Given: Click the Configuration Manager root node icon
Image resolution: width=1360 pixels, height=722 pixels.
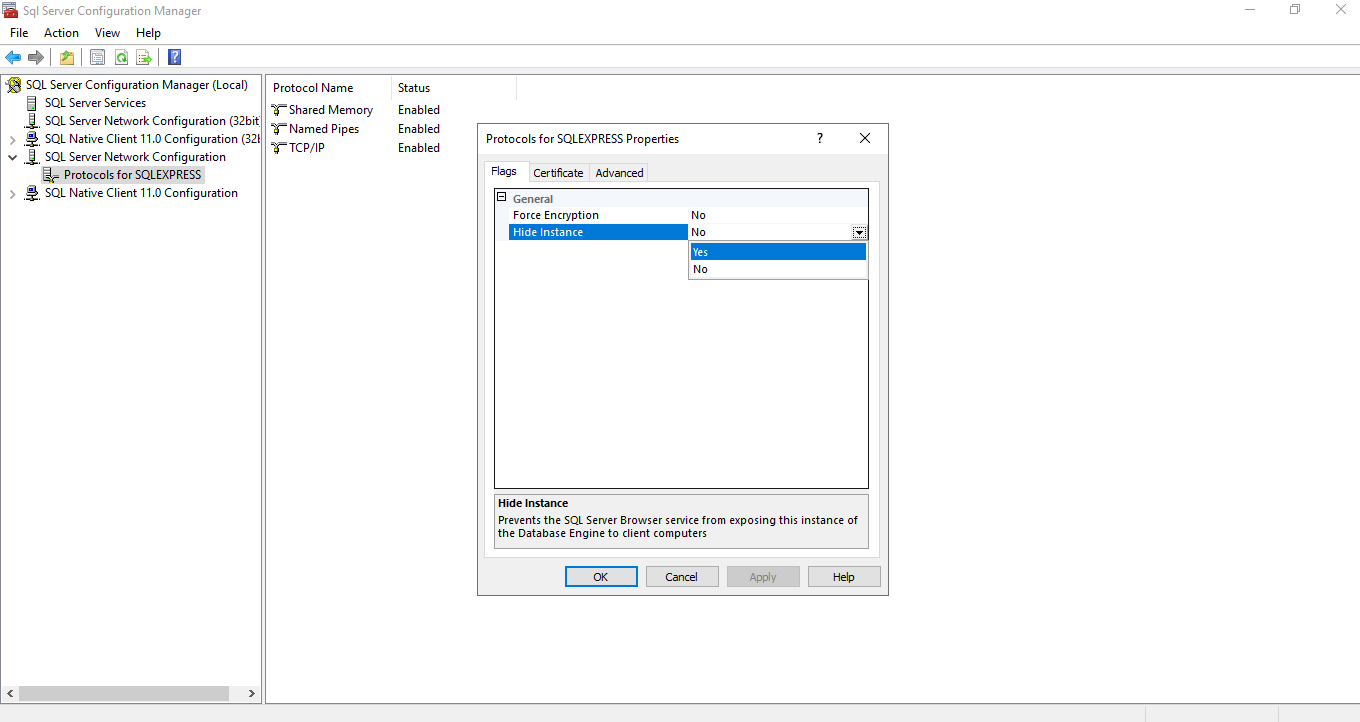Looking at the screenshot, I should pyautogui.click(x=14, y=85).
